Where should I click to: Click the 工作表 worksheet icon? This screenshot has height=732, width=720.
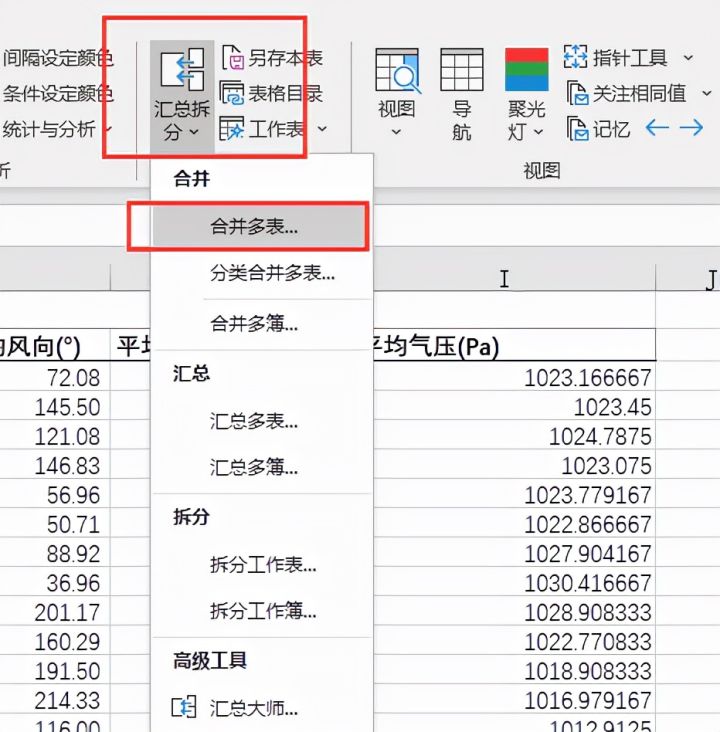pyautogui.click(x=232, y=128)
